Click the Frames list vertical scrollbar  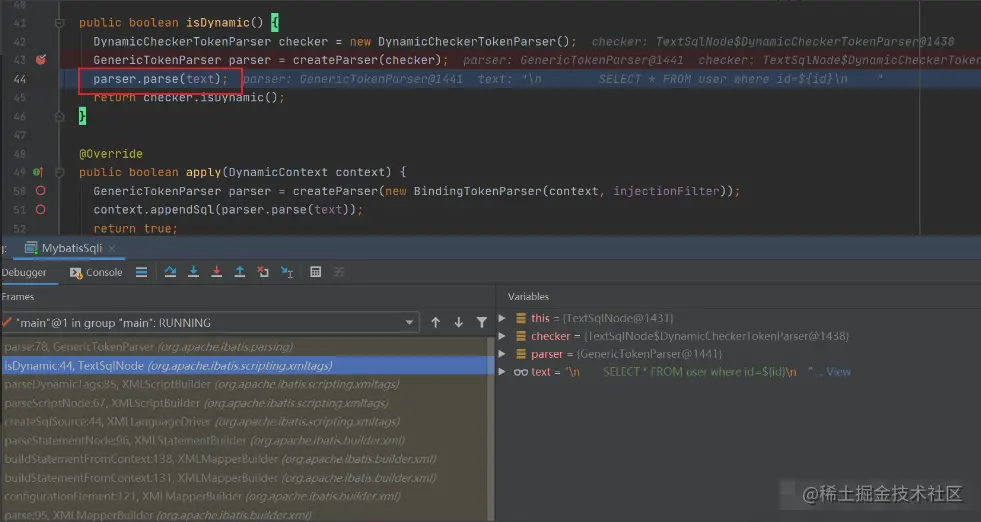[490, 429]
